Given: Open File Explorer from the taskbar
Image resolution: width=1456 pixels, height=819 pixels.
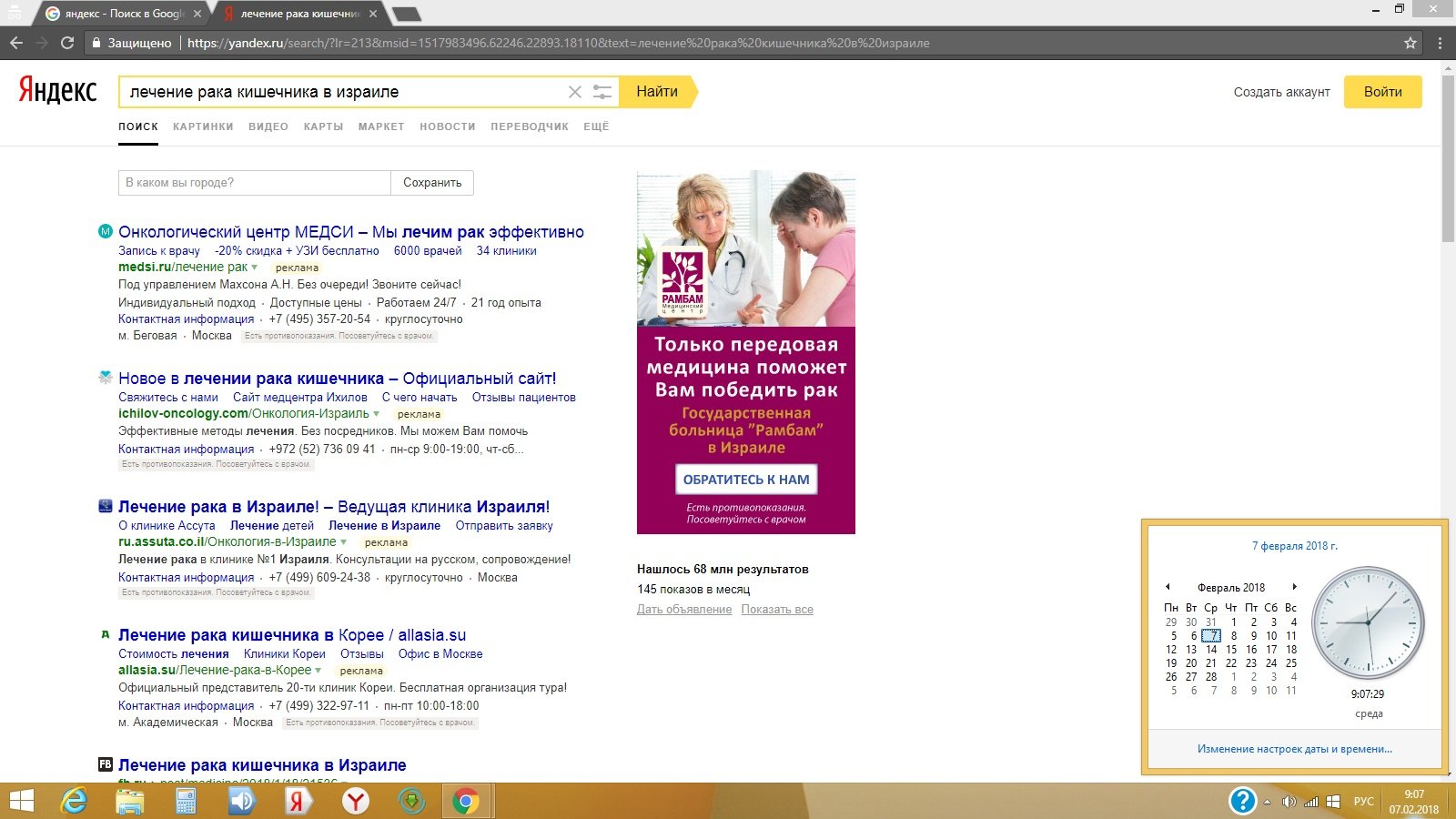Looking at the screenshot, I should (130, 802).
